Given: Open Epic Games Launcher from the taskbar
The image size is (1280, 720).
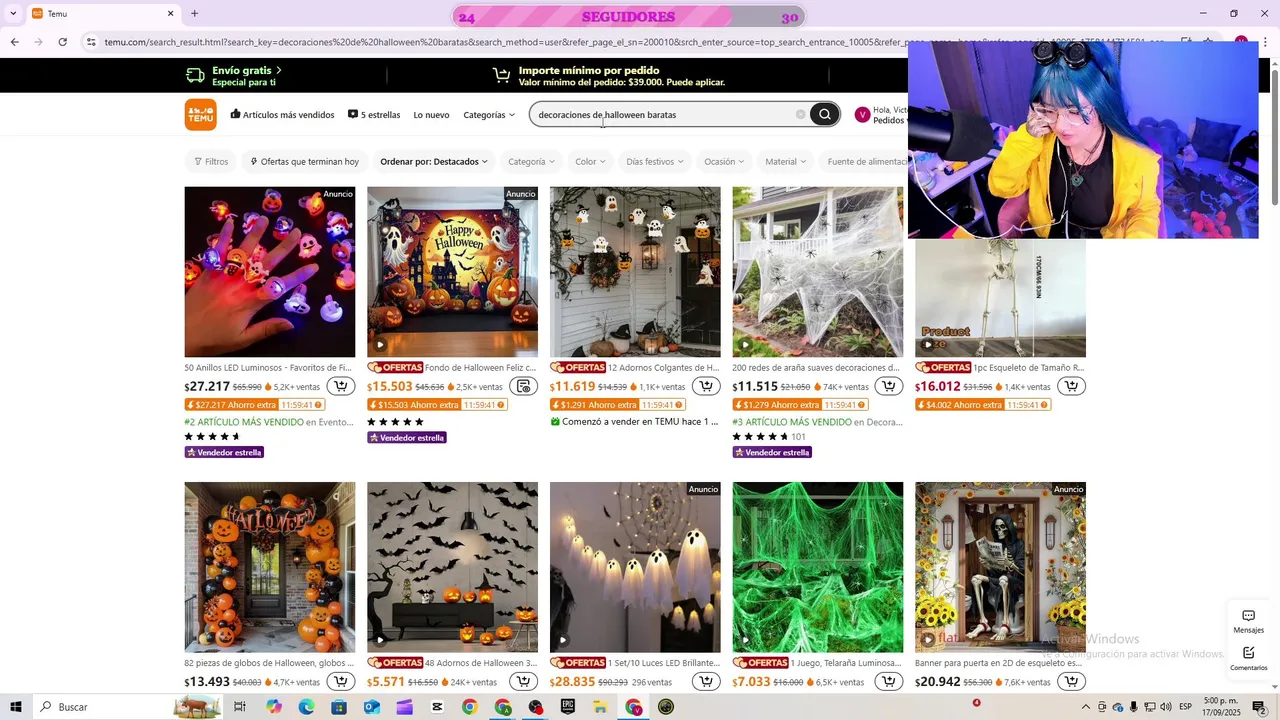Looking at the screenshot, I should click(568, 707).
